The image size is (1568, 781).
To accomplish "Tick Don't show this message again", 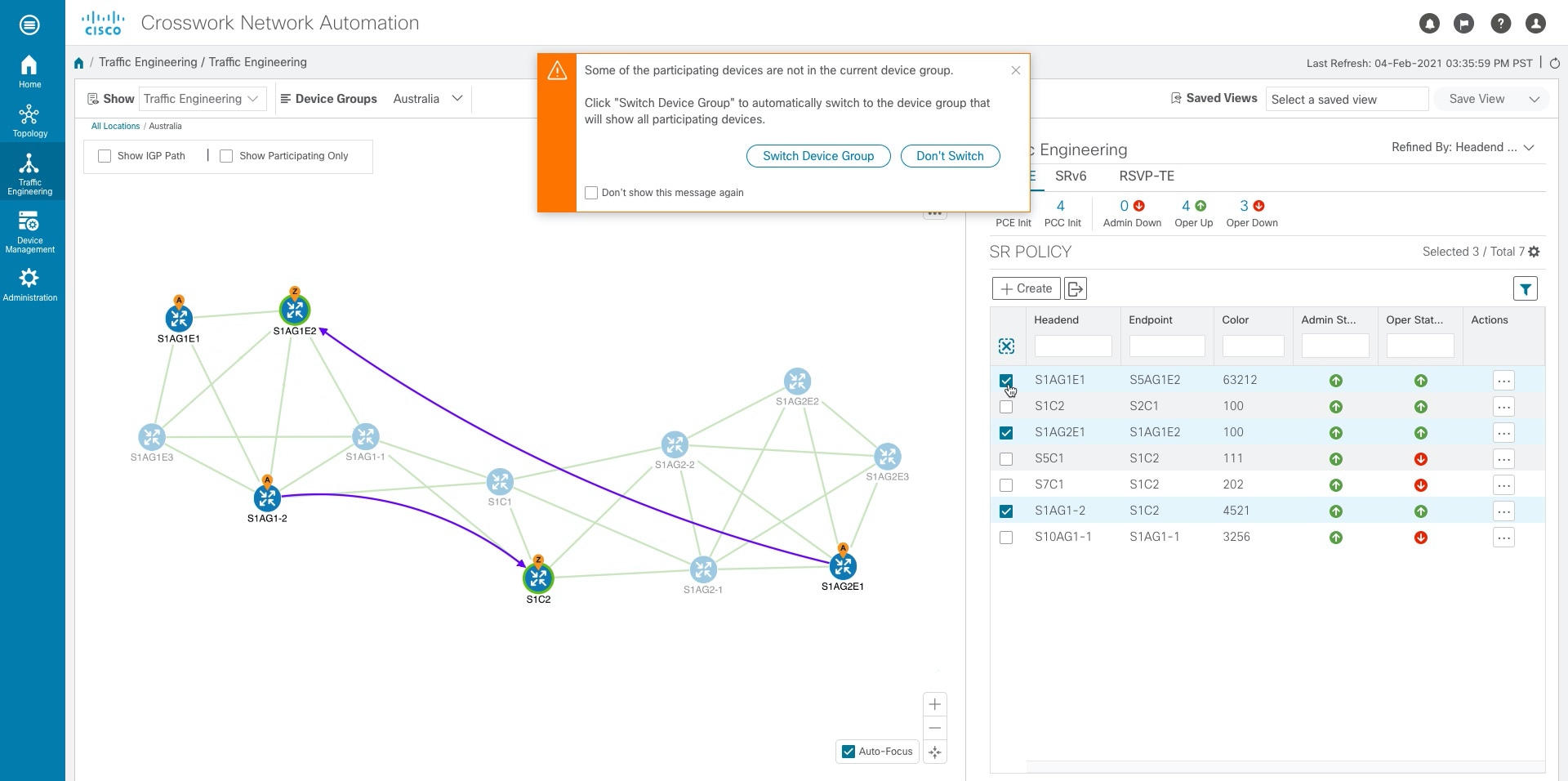I will [x=591, y=193].
